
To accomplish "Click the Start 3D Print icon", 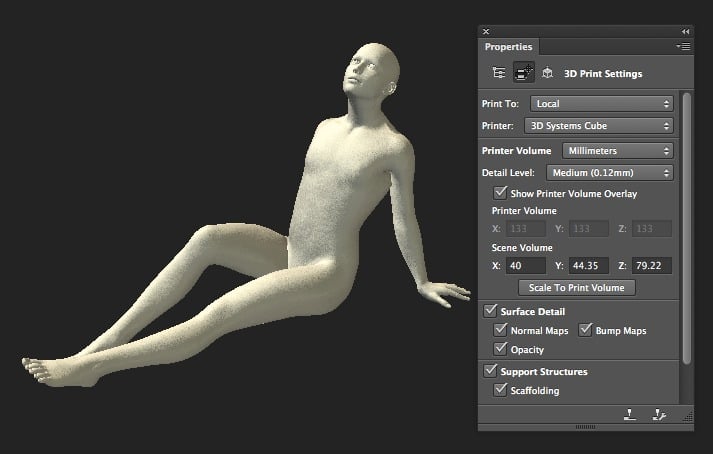I will coord(630,413).
